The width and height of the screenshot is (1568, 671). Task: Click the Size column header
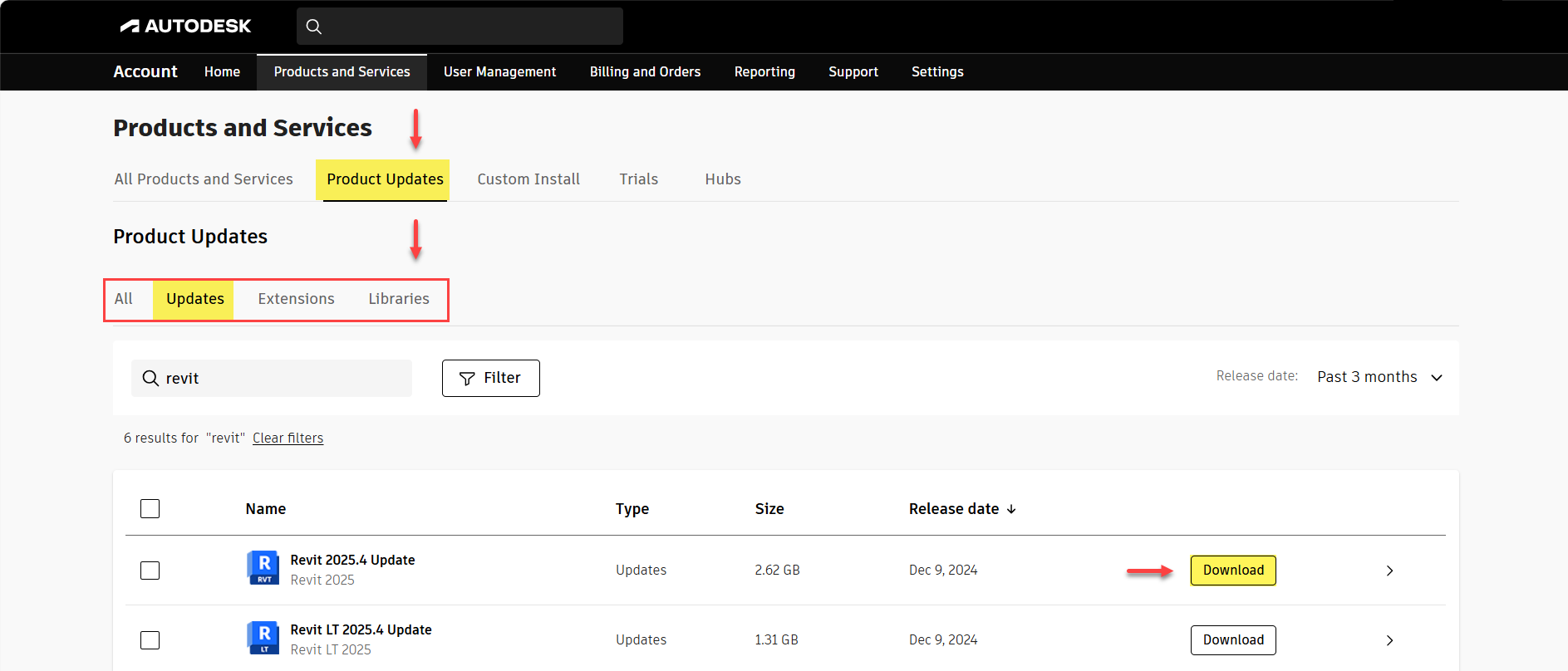coord(769,509)
